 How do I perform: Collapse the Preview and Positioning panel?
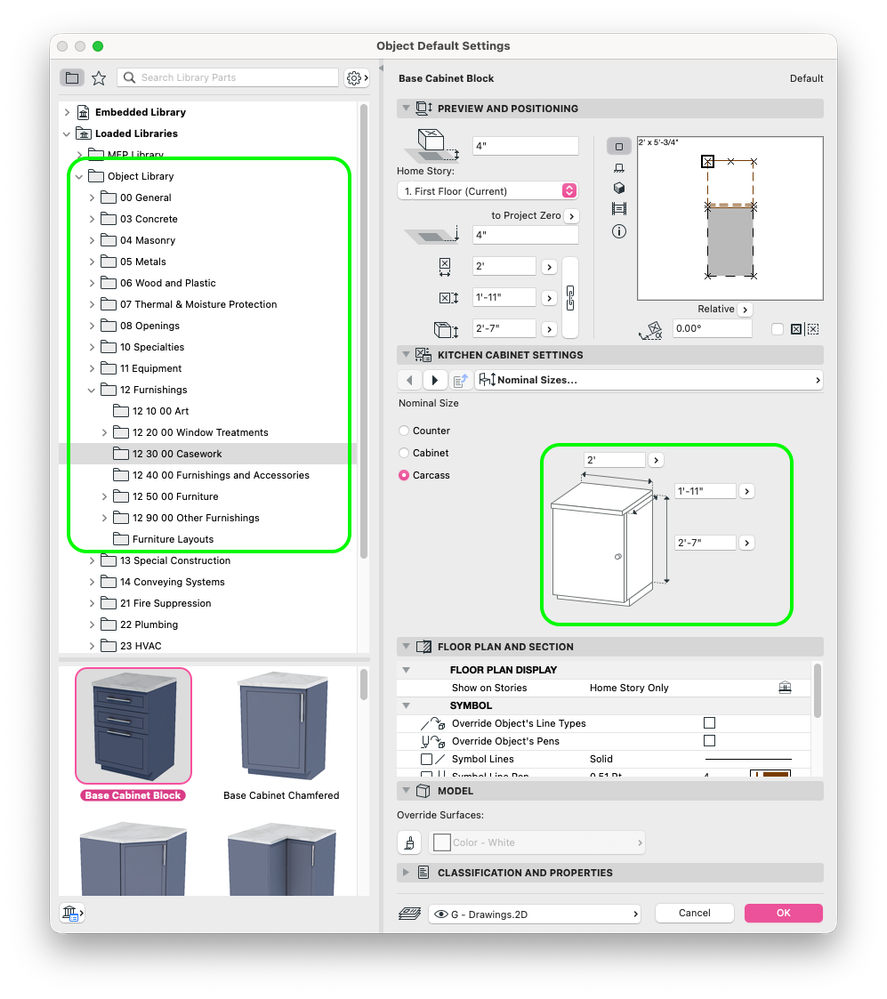click(x=406, y=108)
